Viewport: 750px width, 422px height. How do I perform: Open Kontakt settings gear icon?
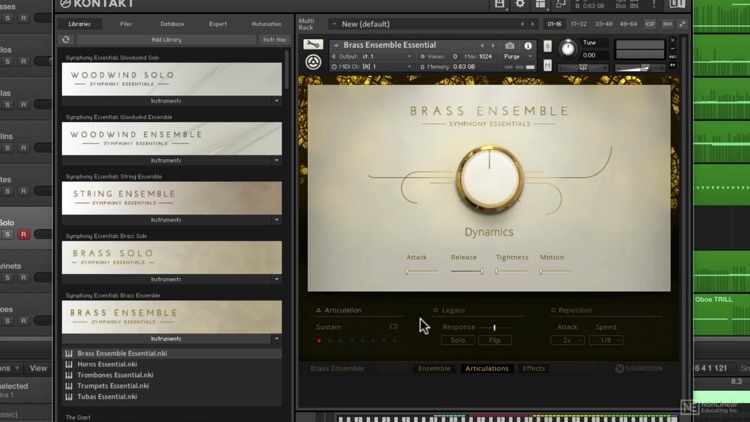tap(520, 5)
